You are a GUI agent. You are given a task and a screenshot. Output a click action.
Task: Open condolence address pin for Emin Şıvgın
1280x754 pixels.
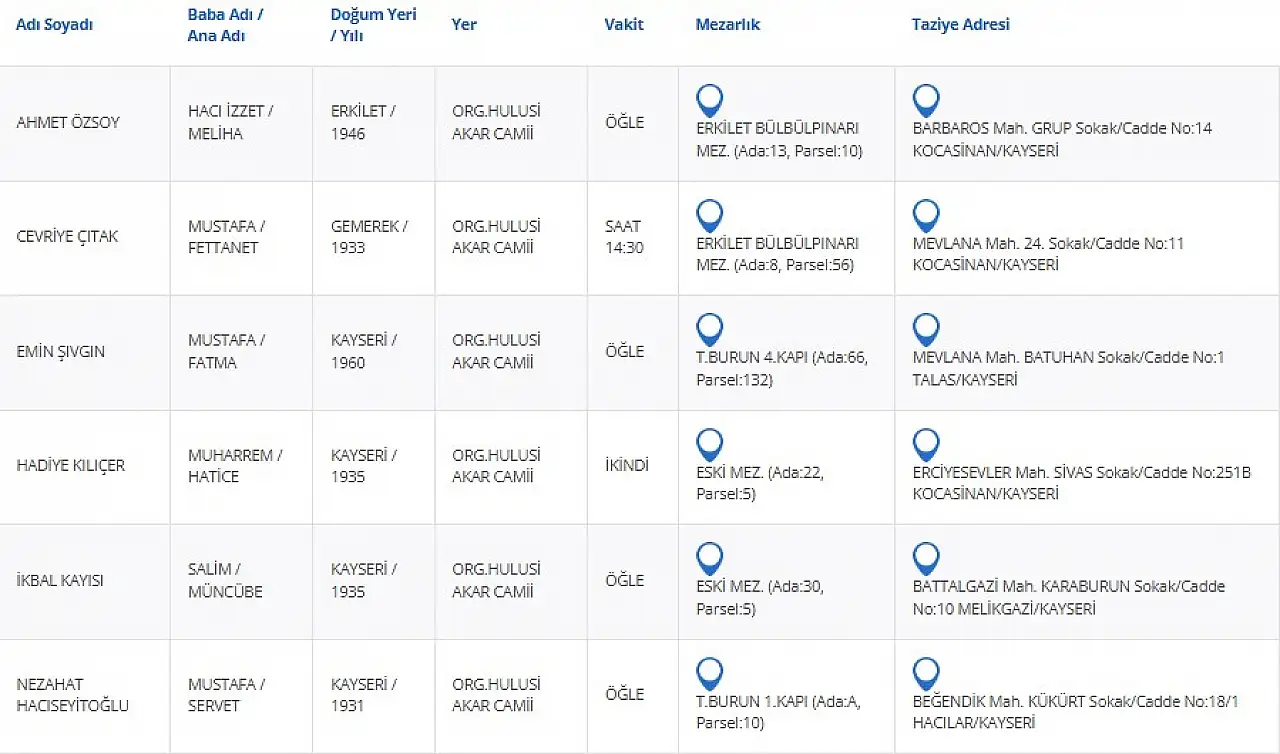pyautogui.click(x=926, y=329)
